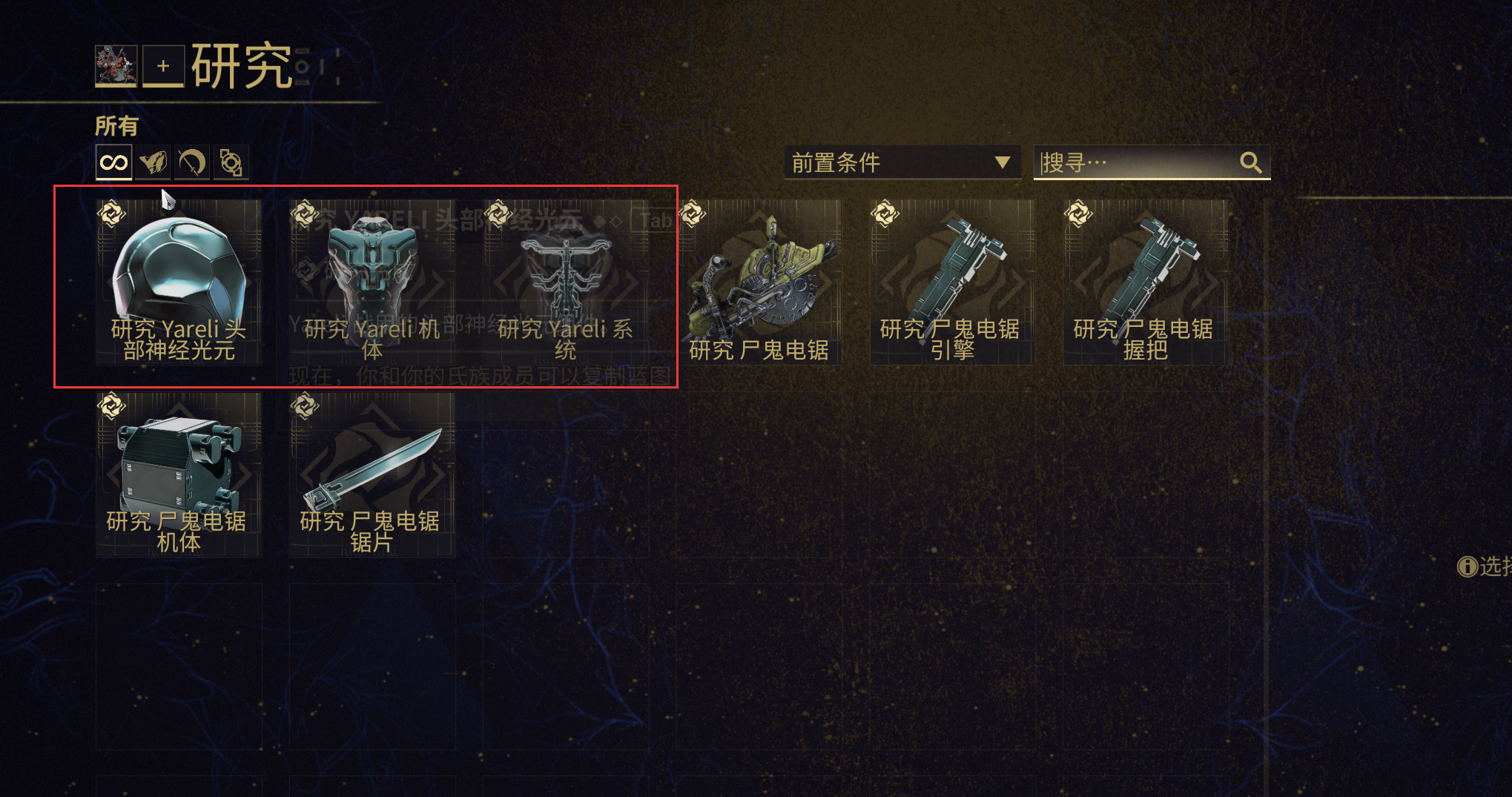The height and width of the screenshot is (797, 1512).
Task: Select the infinity 'all' category filter
Action: coord(114,162)
